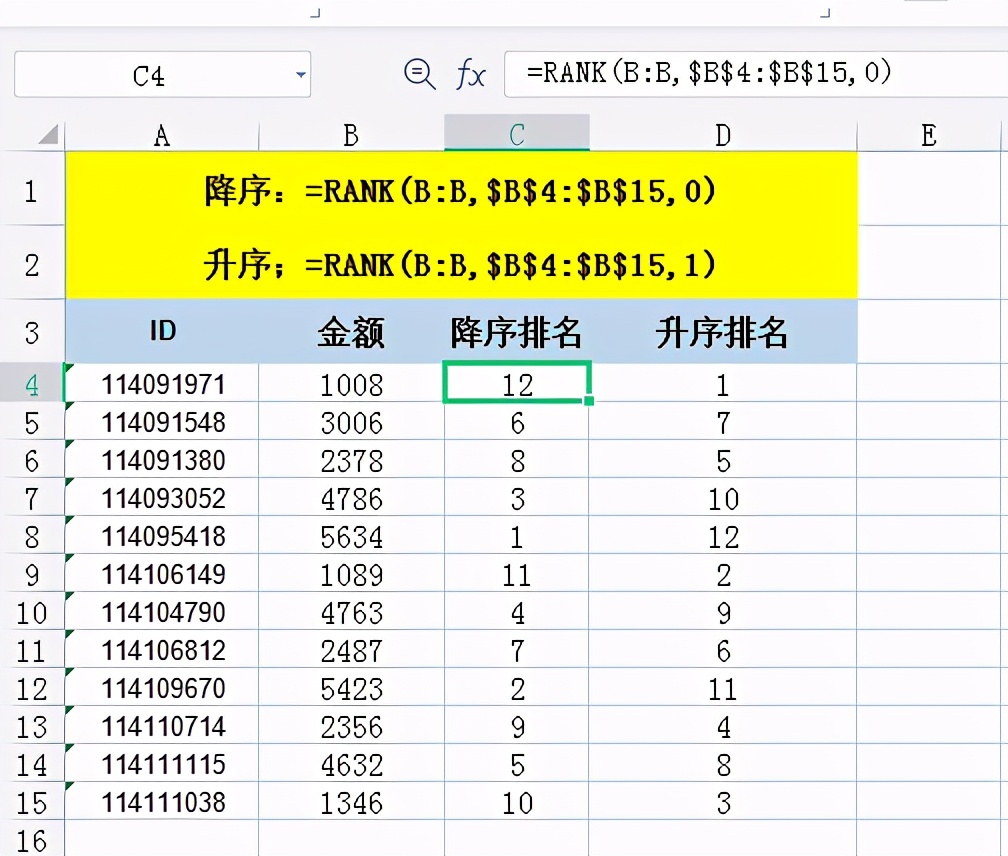Select the 降序排名 header cell
The width and height of the screenshot is (1008, 856).
(516, 335)
